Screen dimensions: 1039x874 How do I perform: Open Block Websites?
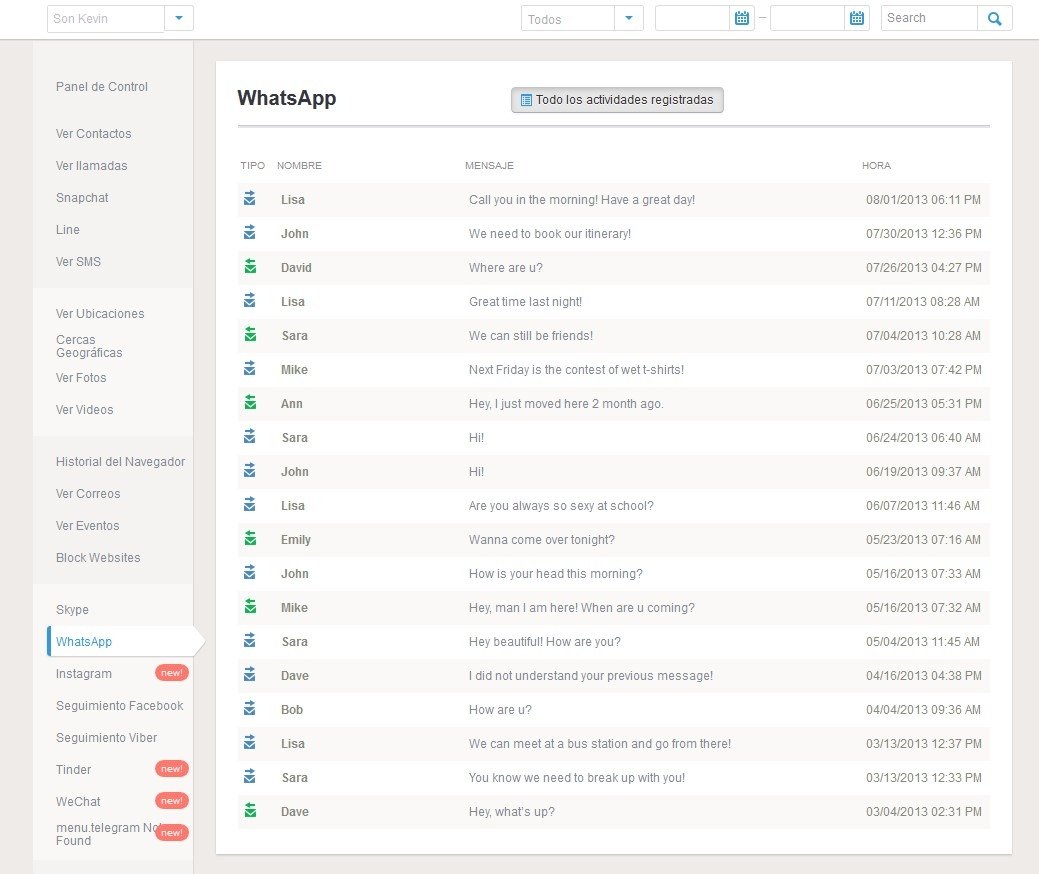click(98, 558)
